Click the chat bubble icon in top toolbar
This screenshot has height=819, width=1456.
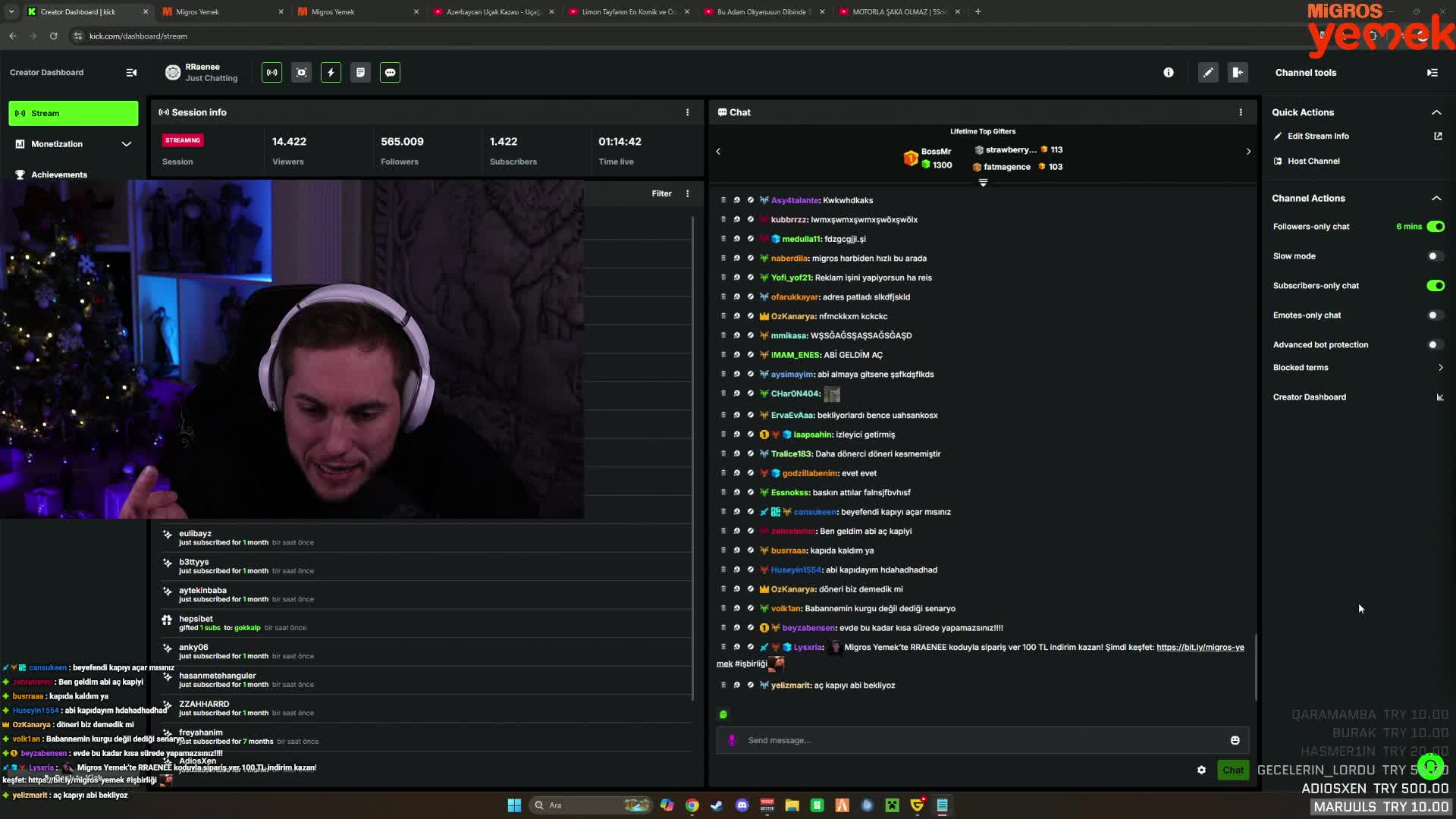390,73
